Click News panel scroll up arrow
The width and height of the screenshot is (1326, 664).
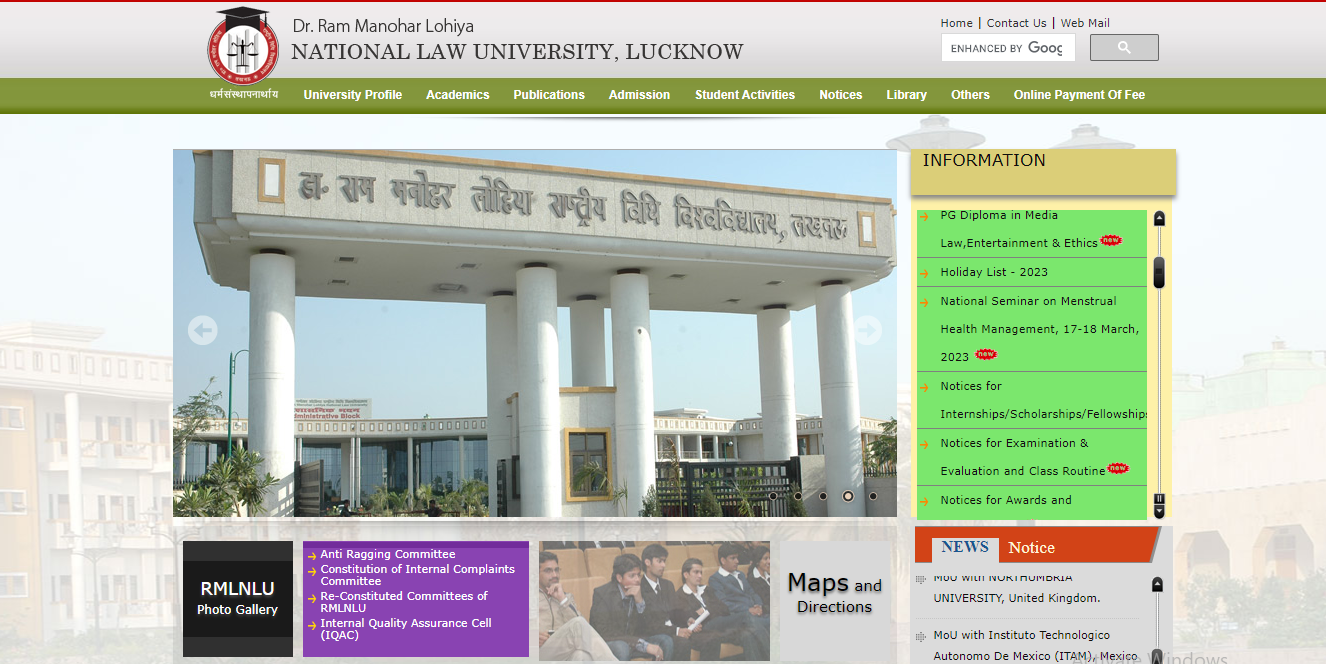point(1158,585)
